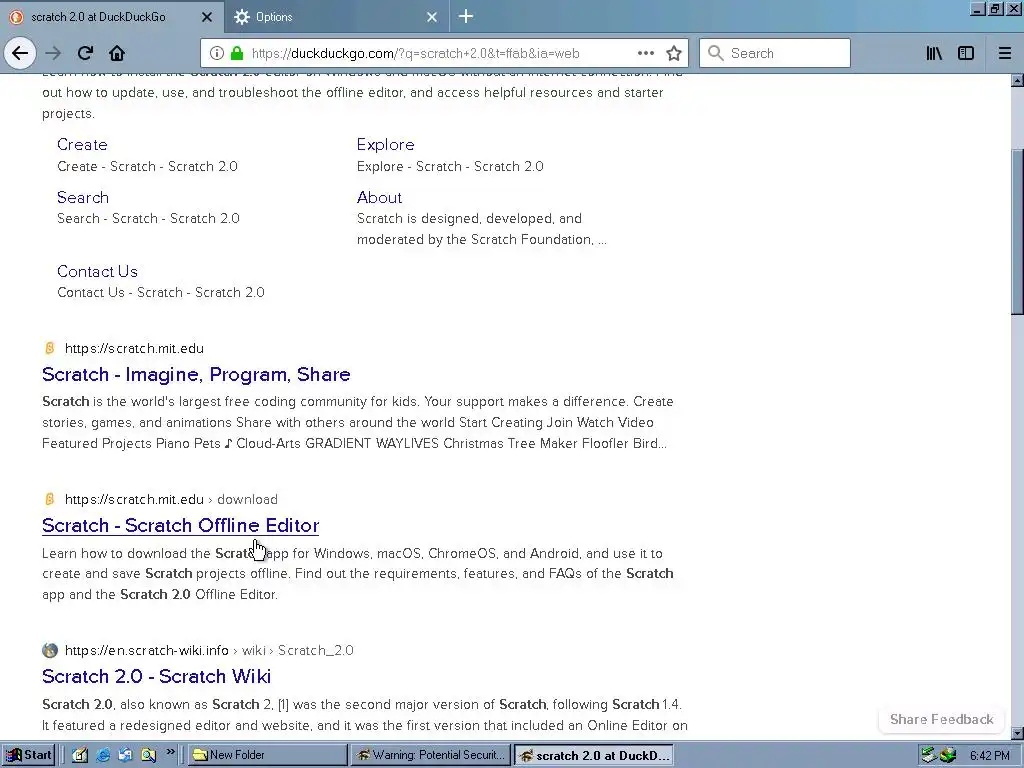This screenshot has width=1024, height=768.
Task: Open Scratch 2.0 - Scratch Wiki result
Action: click(x=156, y=676)
